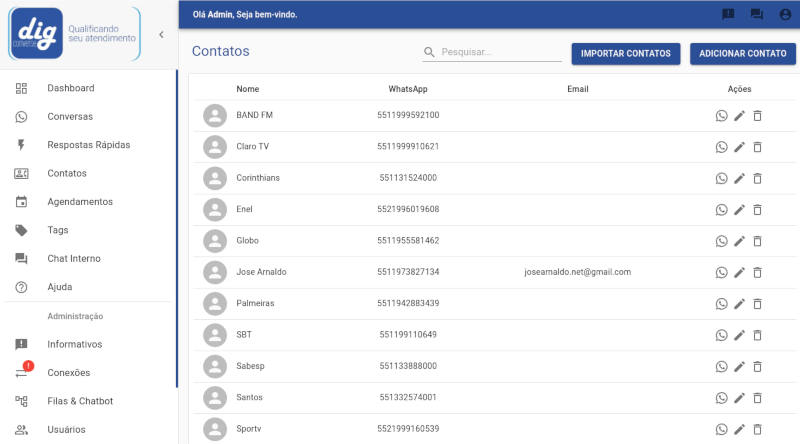
Task: Open WhatsApp chat for Globo contact
Action: tap(721, 241)
